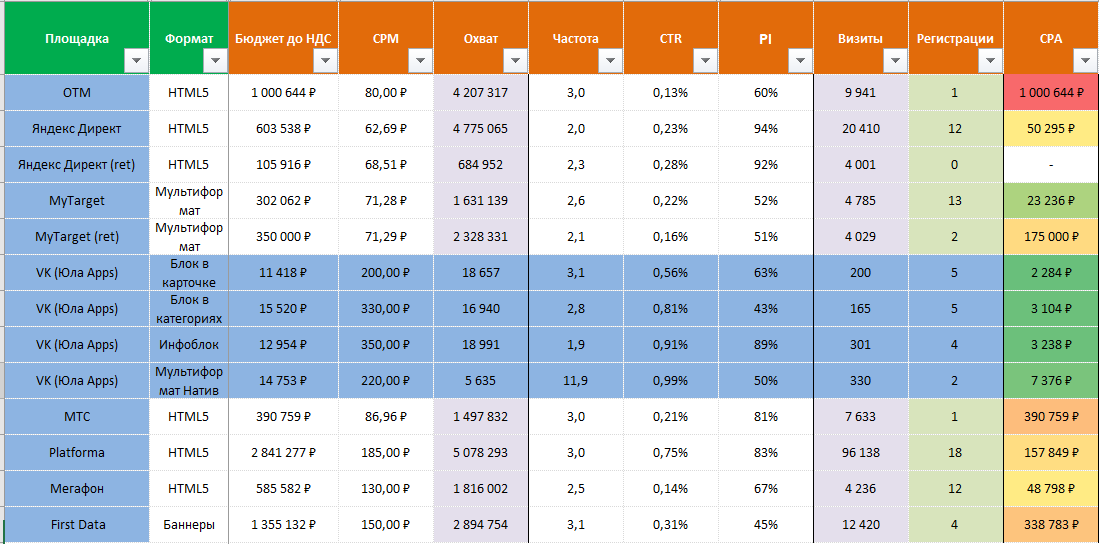
Task: Click the Охват filter arrow button
Action: [513, 61]
